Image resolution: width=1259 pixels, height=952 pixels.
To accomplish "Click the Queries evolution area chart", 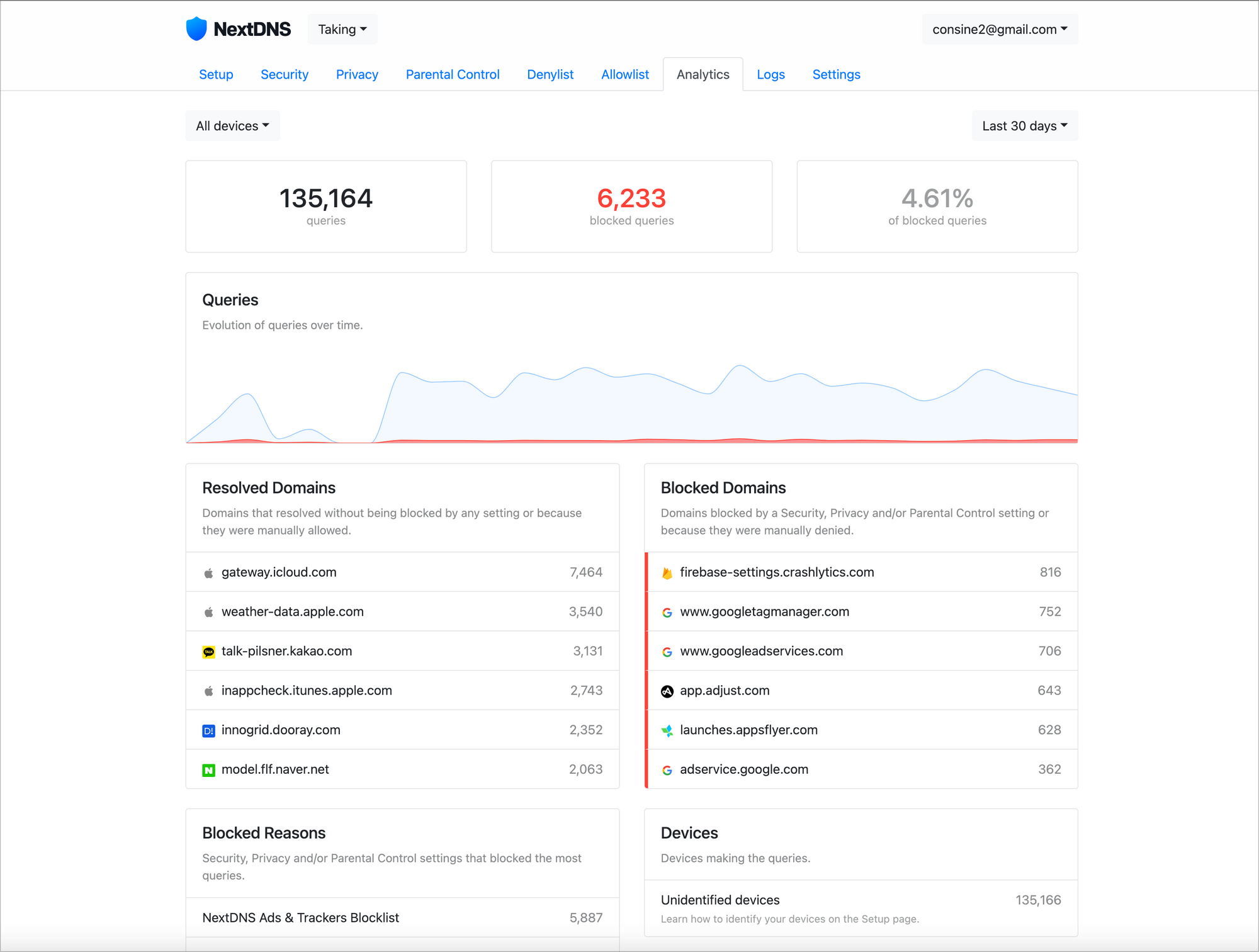I will click(632, 403).
